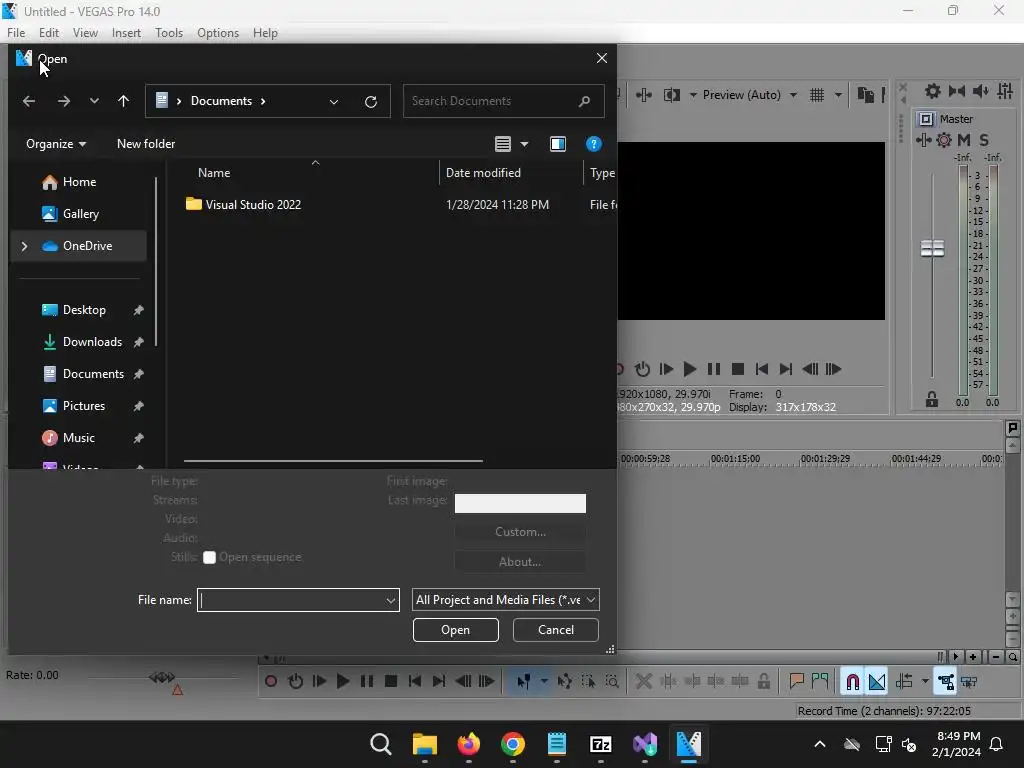The height and width of the screenshot is (768, 1024).
Task: Select the Envelope Edit tool
Action: (x=564, y=681)
